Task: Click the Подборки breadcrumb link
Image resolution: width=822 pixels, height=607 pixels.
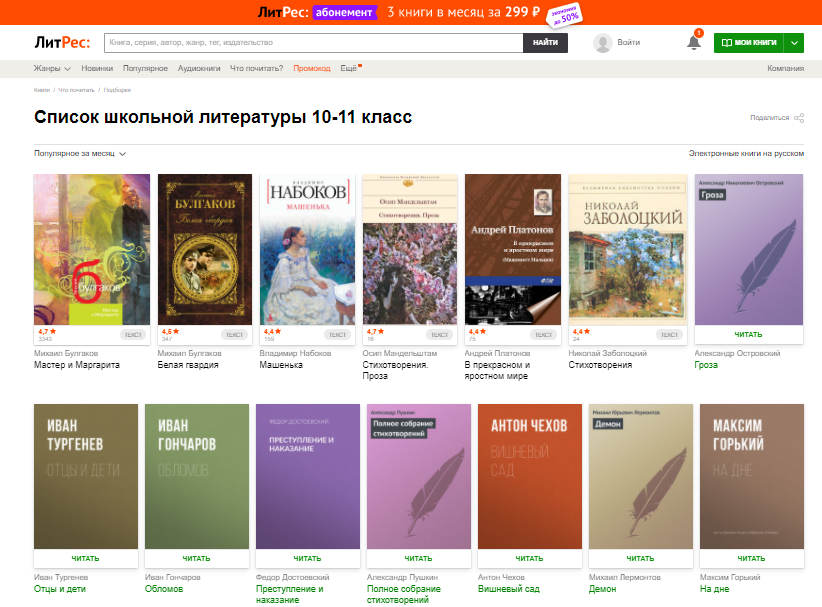Action: click(x=117, y=90)
